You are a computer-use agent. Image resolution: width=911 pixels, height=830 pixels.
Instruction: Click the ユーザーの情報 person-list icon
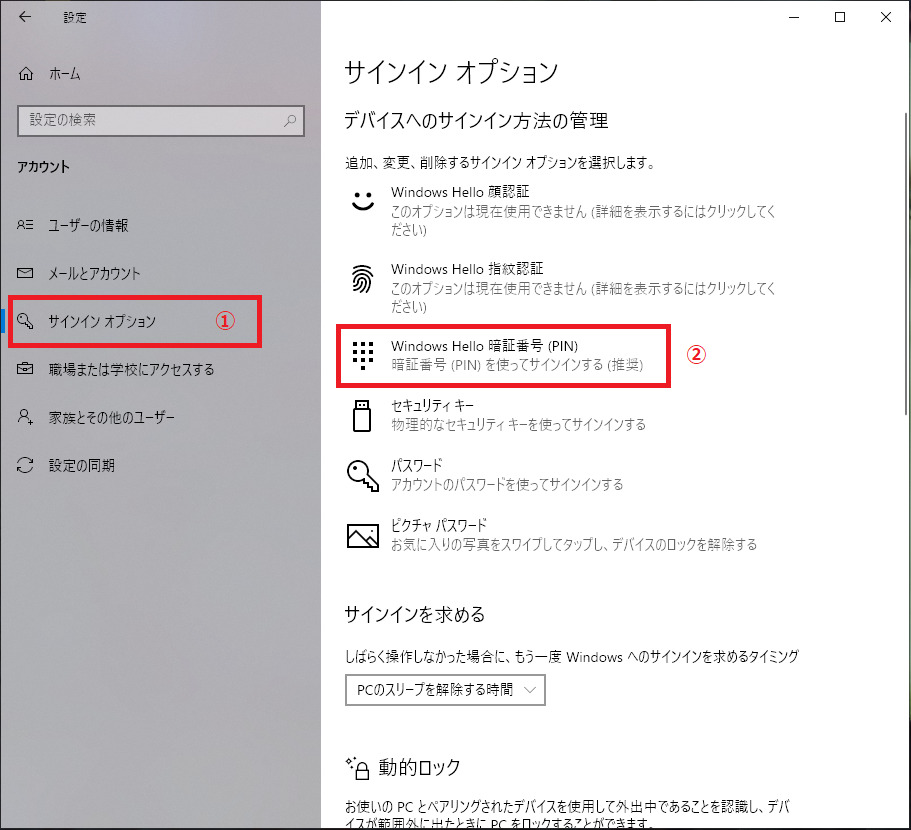25,225
